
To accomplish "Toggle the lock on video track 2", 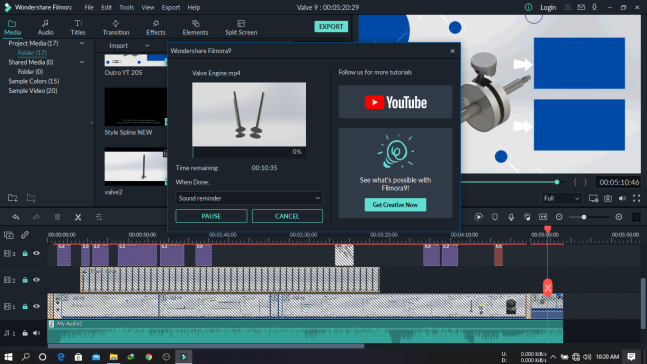I will pos(25,280).
